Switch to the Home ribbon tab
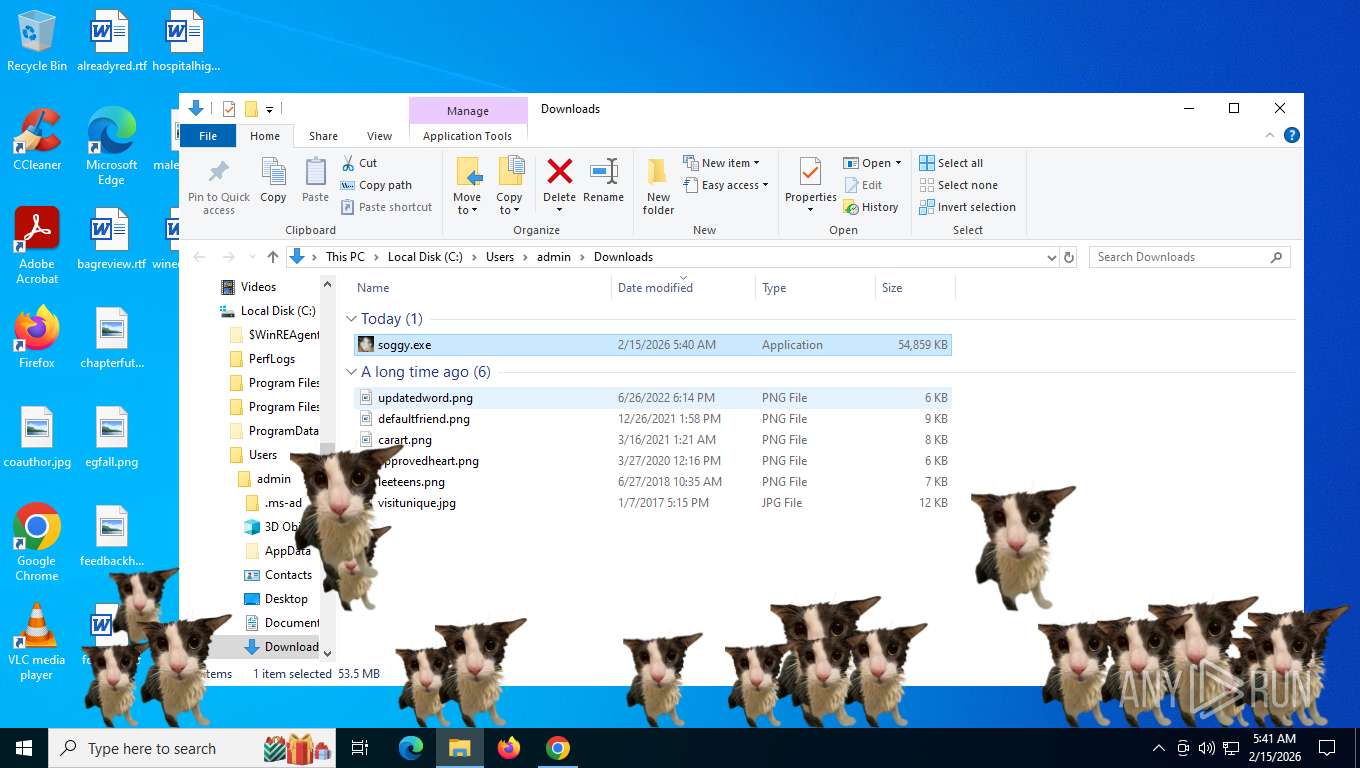This screenshot has width=1360, height=768. [x=265, y=136]
